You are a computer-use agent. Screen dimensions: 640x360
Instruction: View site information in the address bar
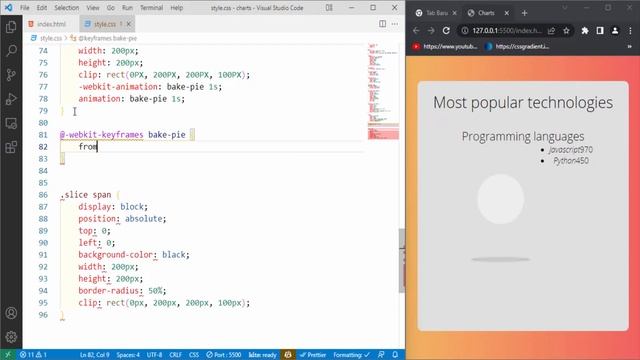click(465, 31)
